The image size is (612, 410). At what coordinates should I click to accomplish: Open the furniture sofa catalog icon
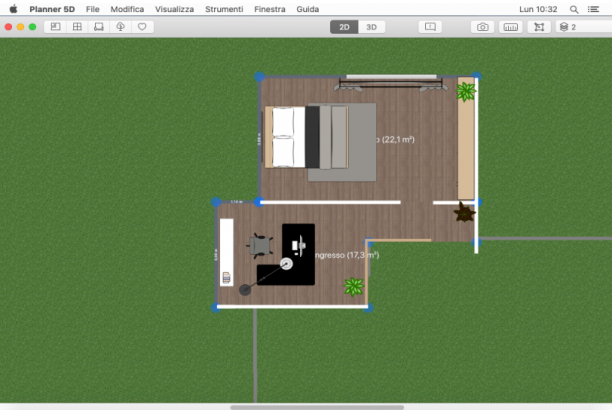pos(99,27)
